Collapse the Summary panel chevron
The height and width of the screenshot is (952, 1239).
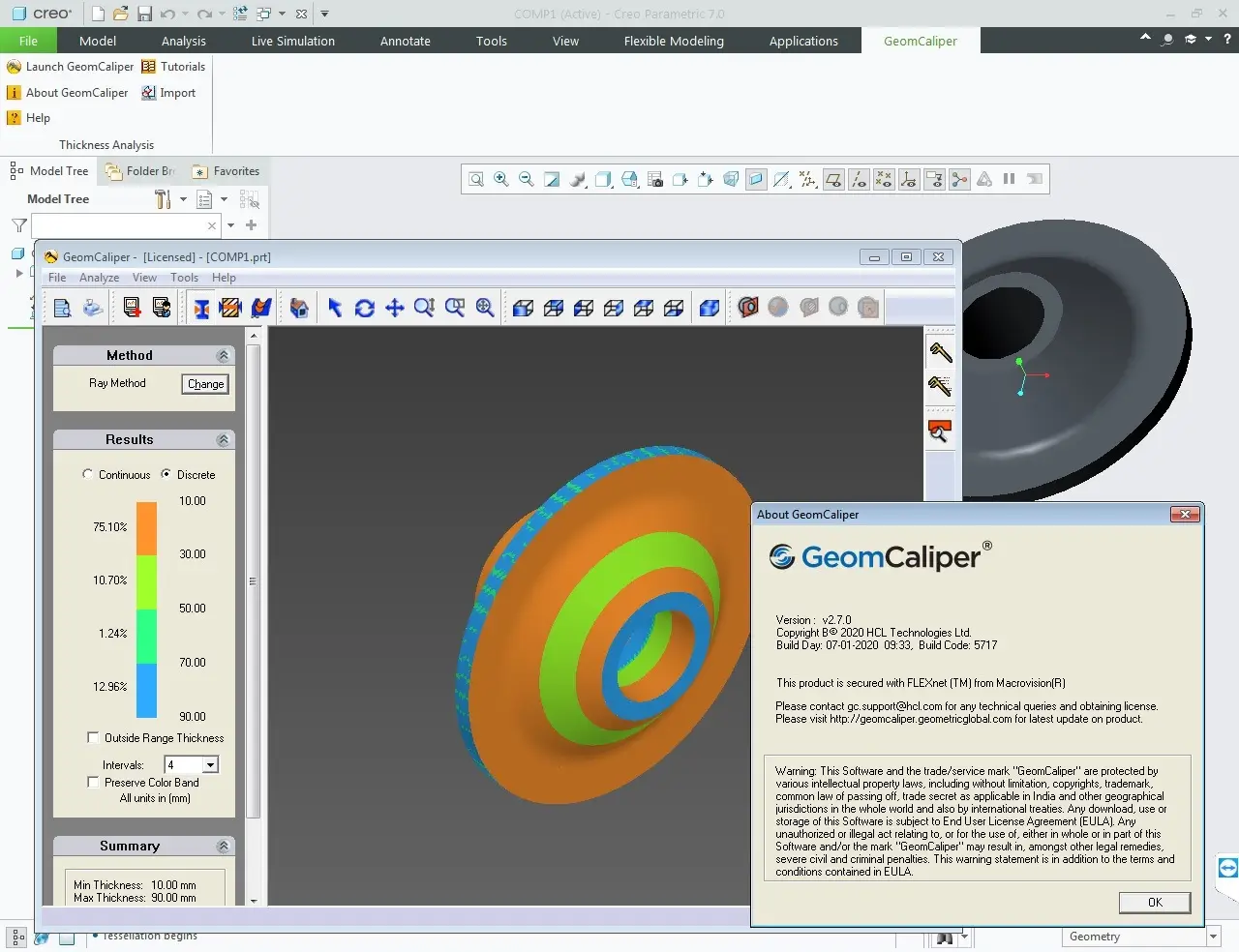223,847
